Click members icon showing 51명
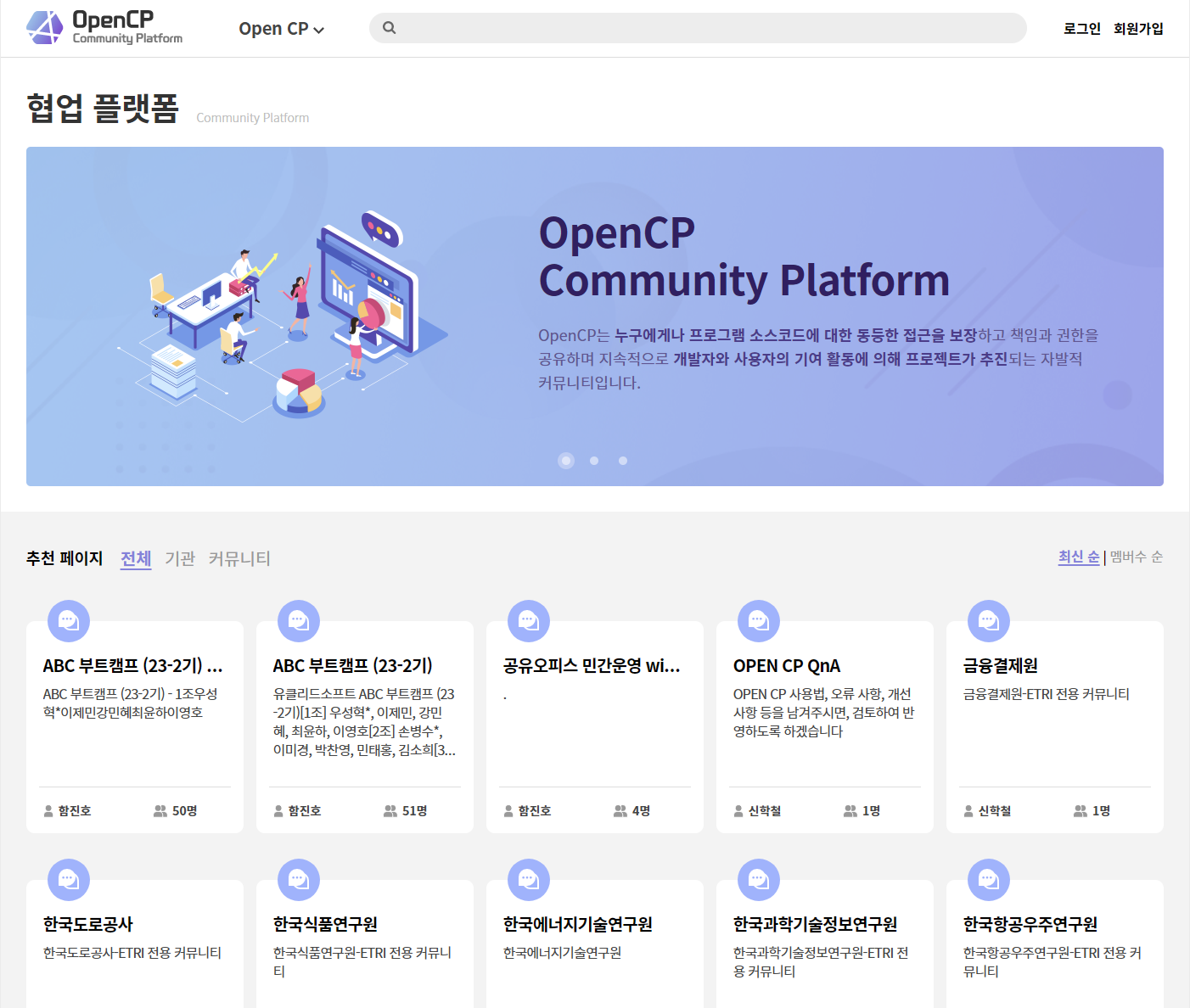Screen dimensions: 1190x1008 click(390, 811)
